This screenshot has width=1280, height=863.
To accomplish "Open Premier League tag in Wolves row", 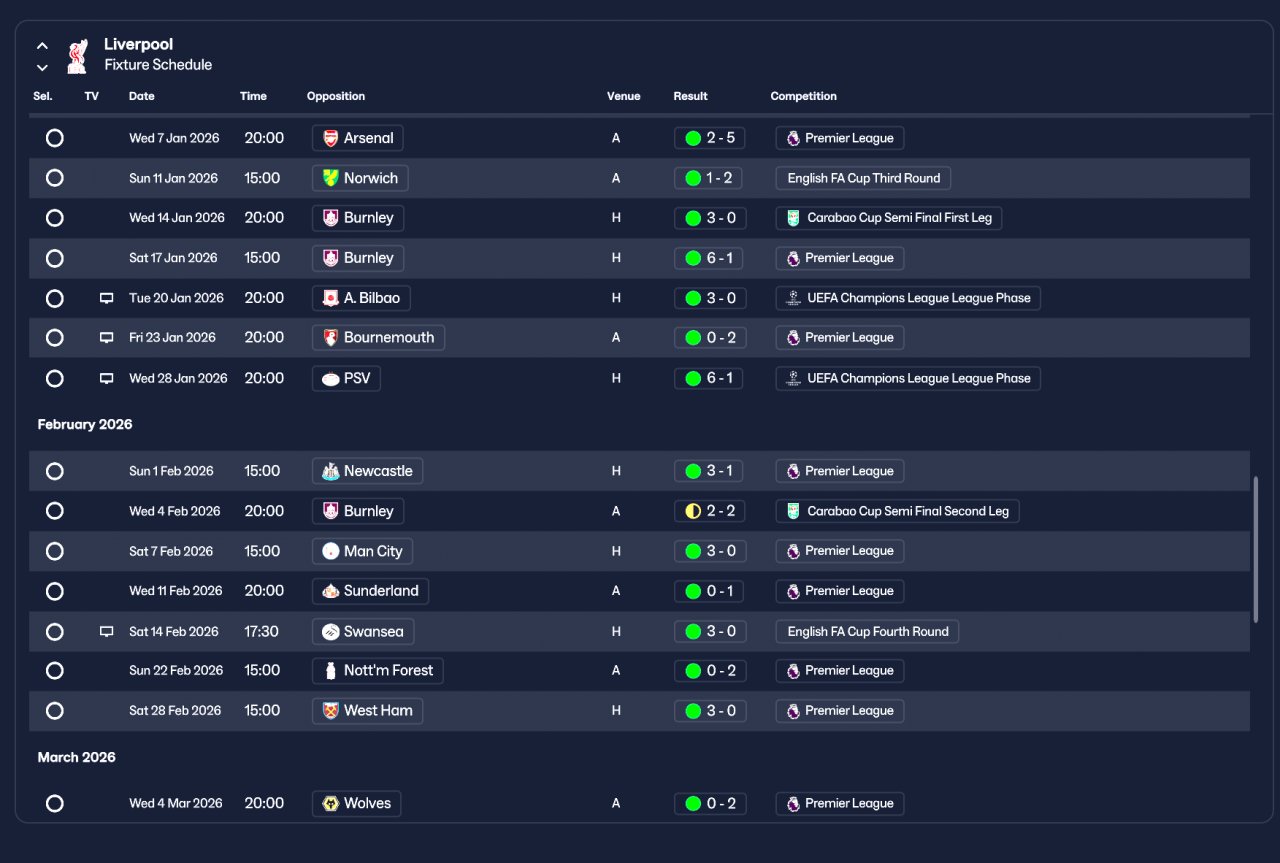I will [x=840, y=804].
